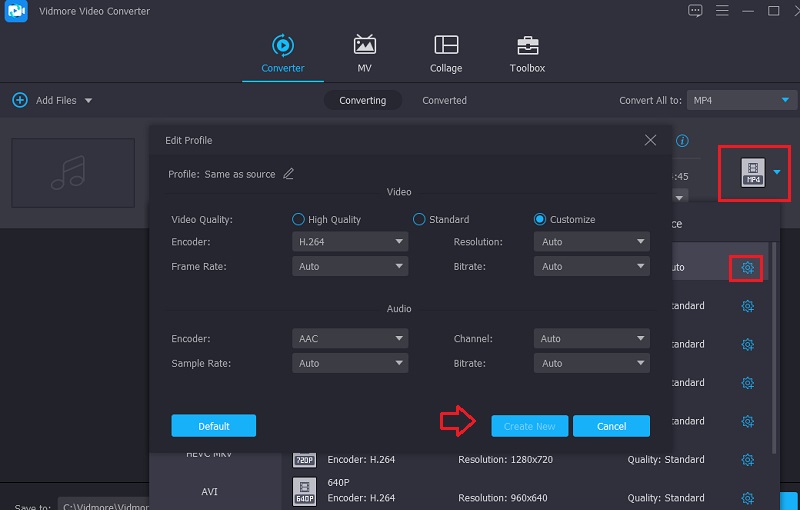The image size is (800, 510).
Task: Open the Collage tab icon
Action: [446, 45]
